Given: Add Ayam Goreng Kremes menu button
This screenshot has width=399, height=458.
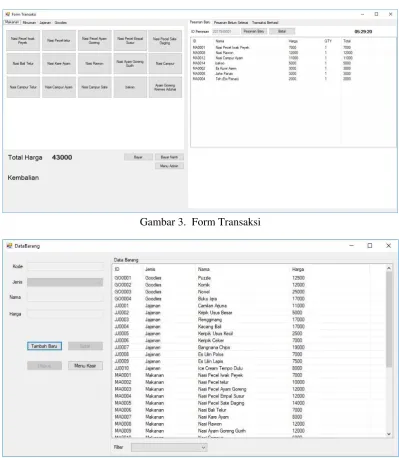Looking at the screenshot, I should [x=165, y=87].
